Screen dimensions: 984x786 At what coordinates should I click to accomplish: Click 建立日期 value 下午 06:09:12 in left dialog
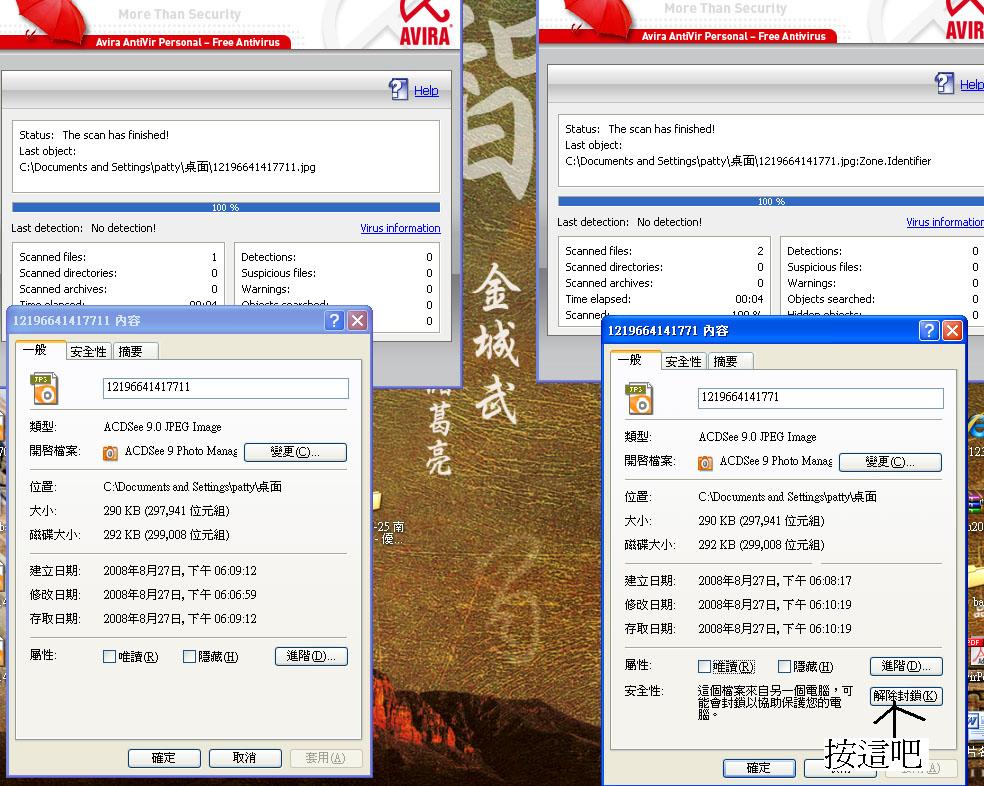[180, 571]
